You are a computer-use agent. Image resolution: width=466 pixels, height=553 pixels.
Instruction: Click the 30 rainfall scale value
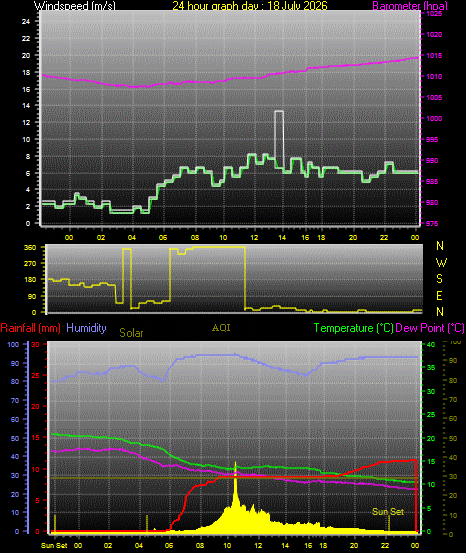click(x=36, y=345)
